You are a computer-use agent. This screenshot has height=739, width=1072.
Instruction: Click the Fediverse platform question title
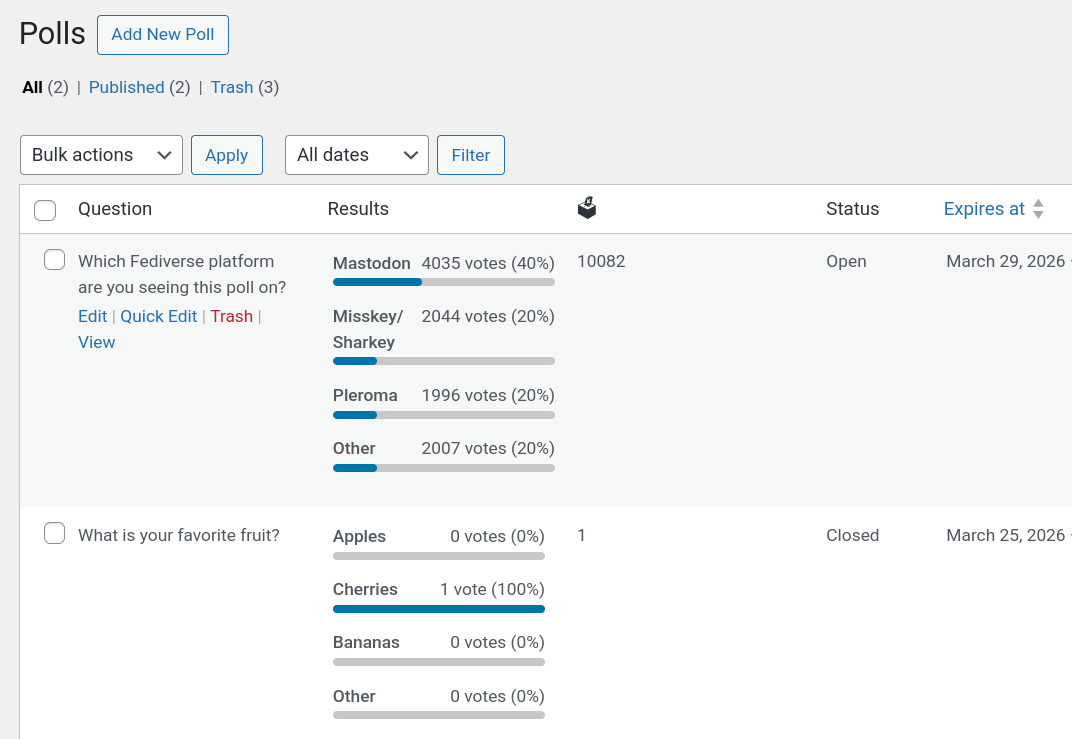coord(182,274)
